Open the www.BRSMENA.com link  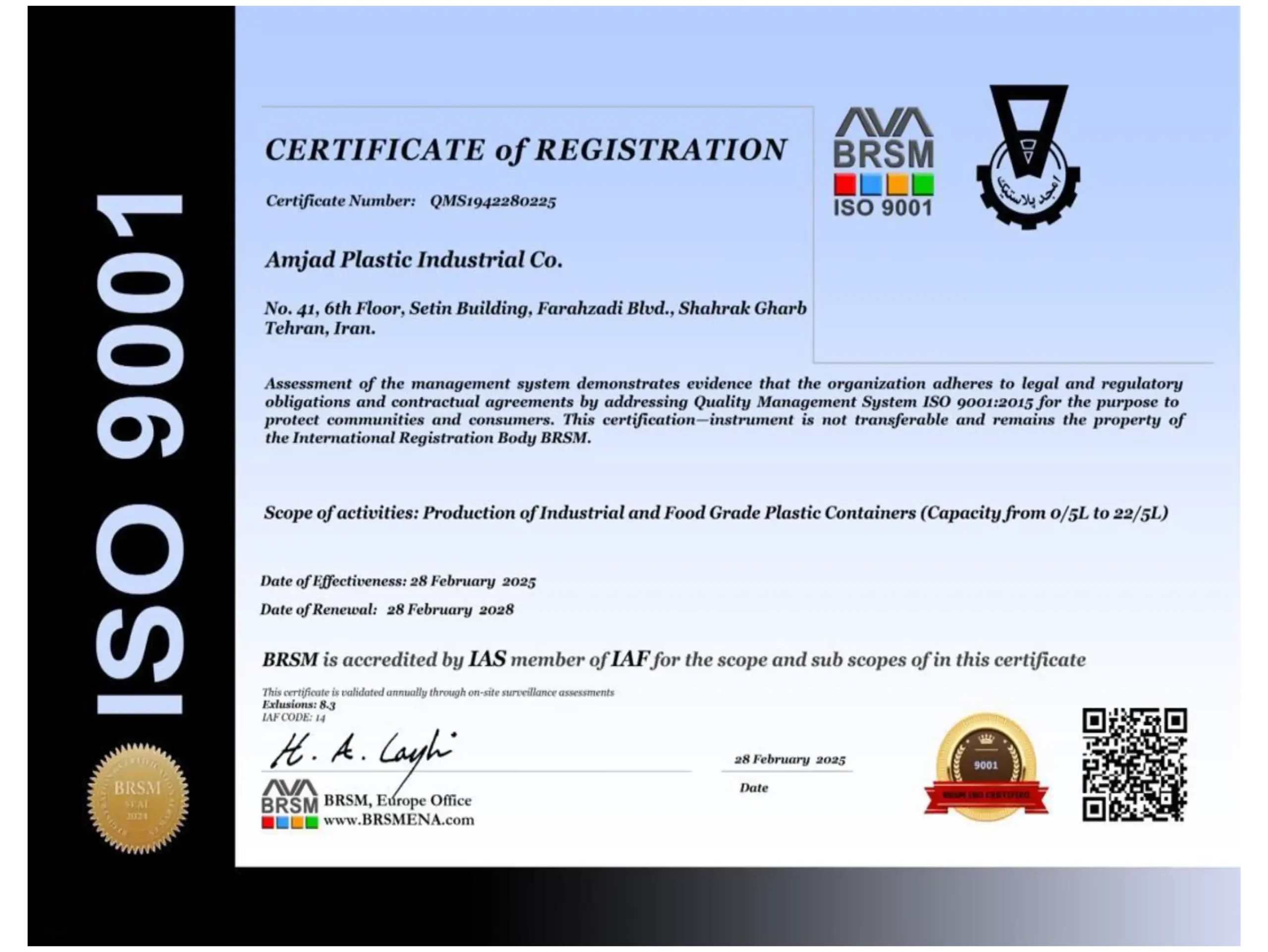pos(399,820)
